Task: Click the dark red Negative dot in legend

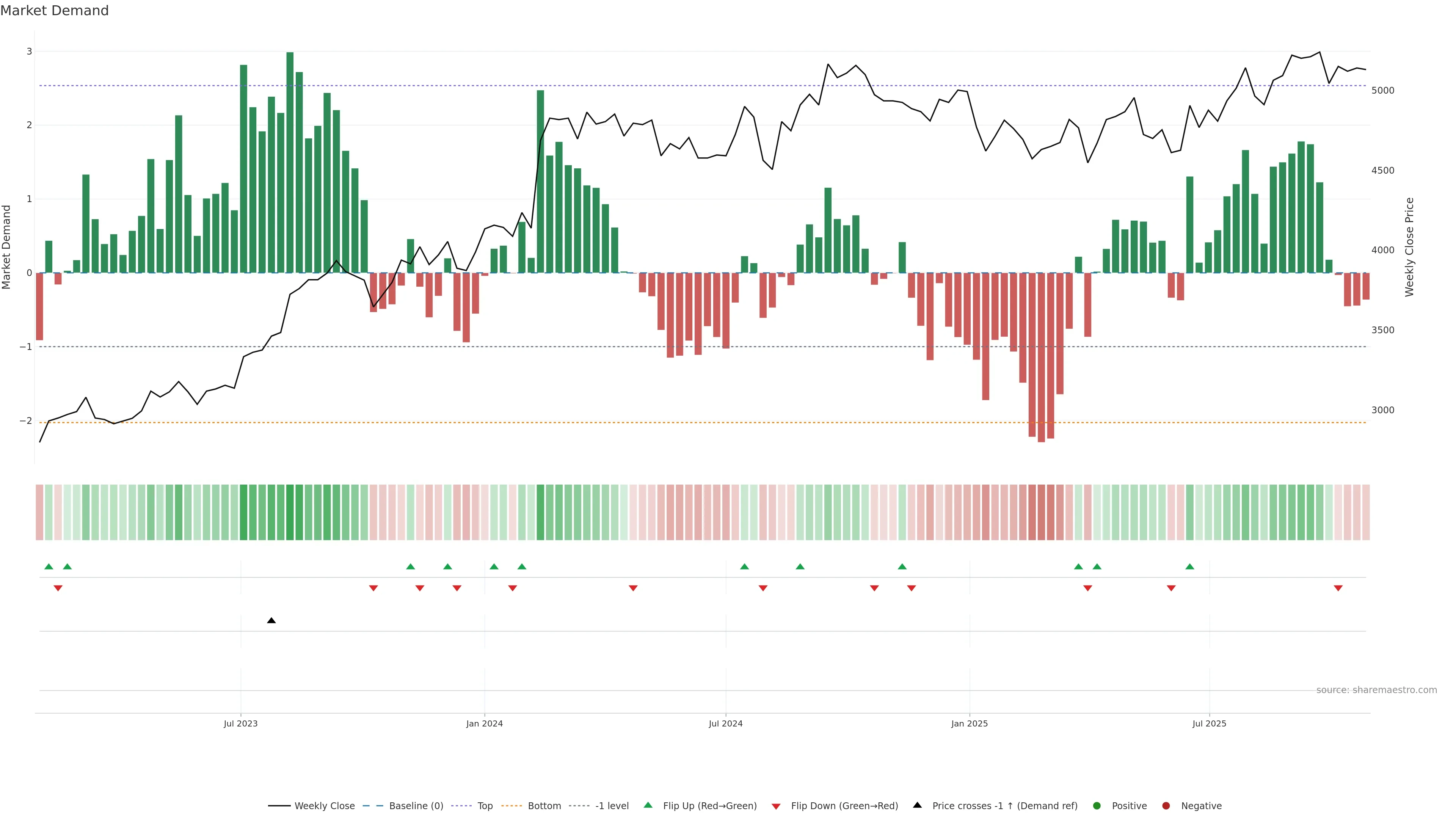Action: pyautogui.click(x=1166, y=806)
